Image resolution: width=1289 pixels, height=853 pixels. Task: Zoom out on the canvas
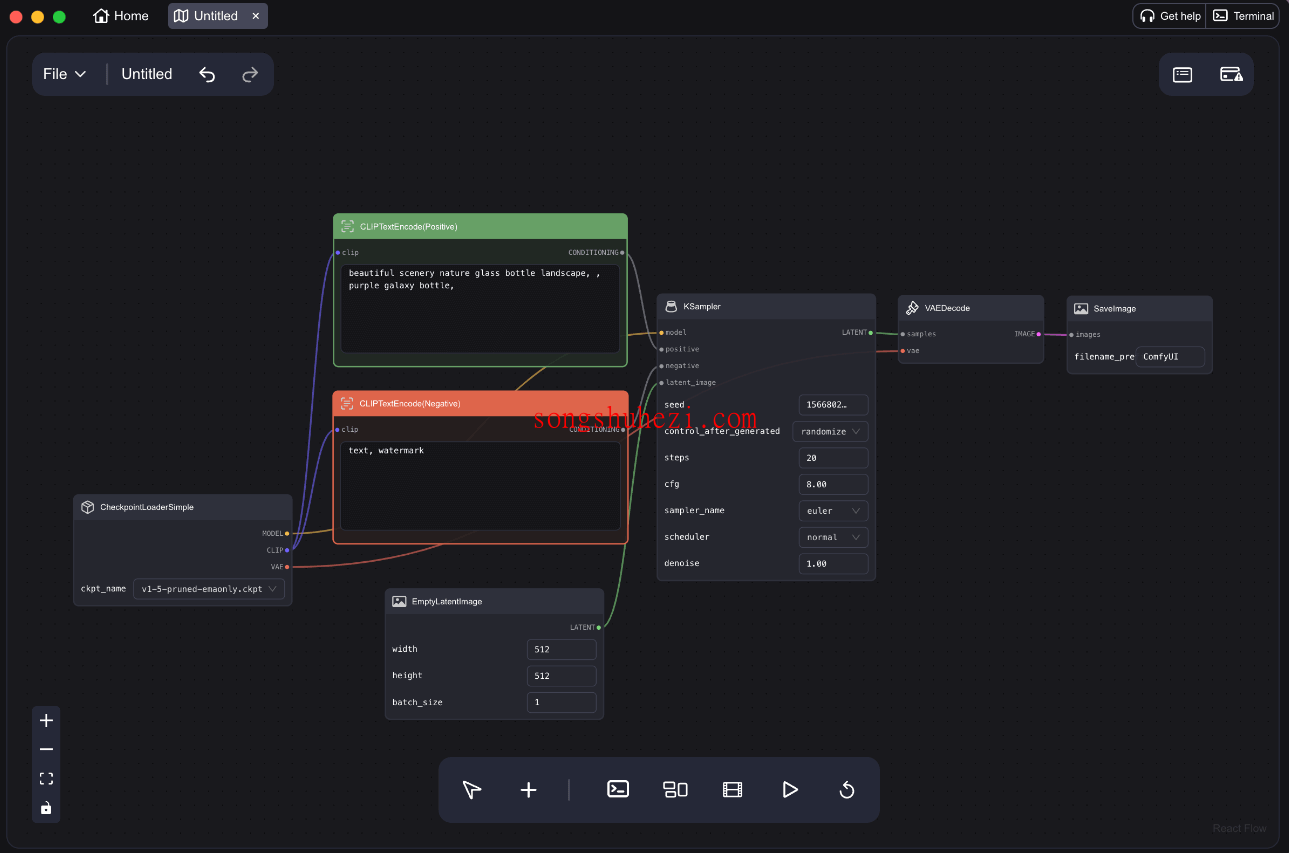pyautogui.click(x=46, y=749)
